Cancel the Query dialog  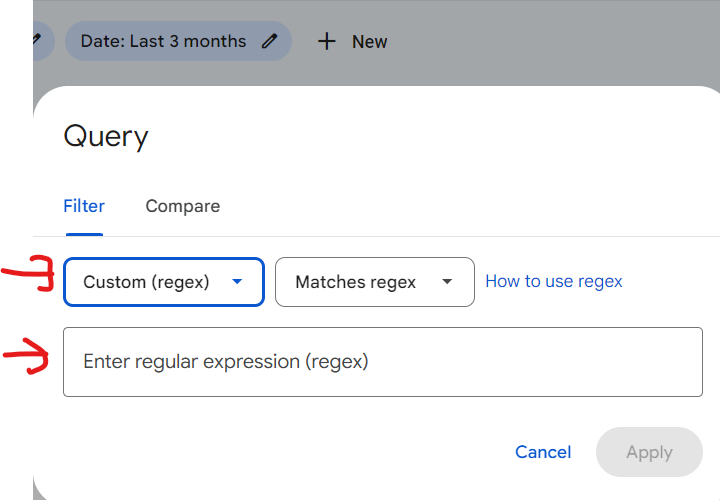tap(543, 452)
